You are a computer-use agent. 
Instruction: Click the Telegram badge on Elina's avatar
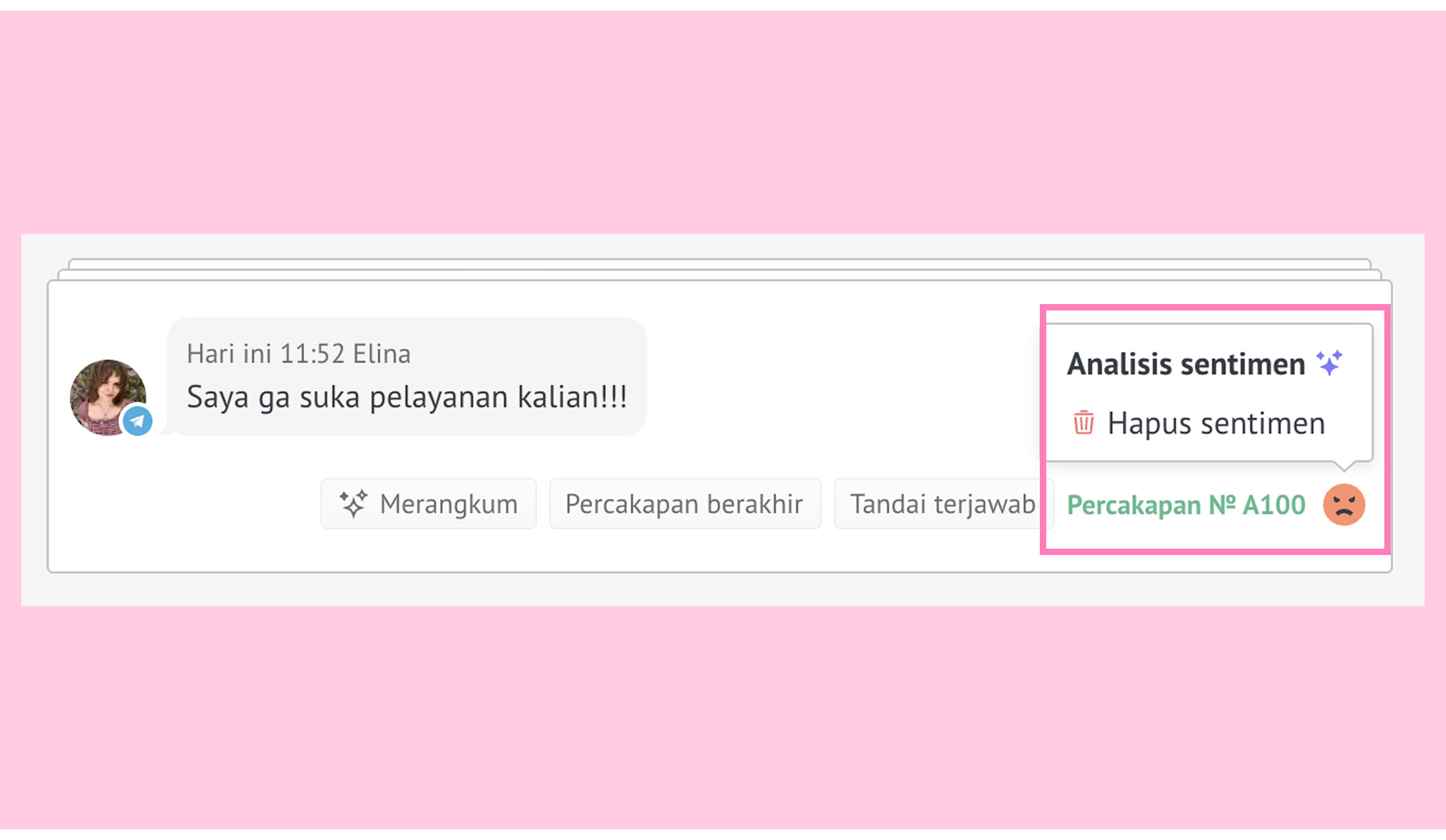[x=138, y=421]
